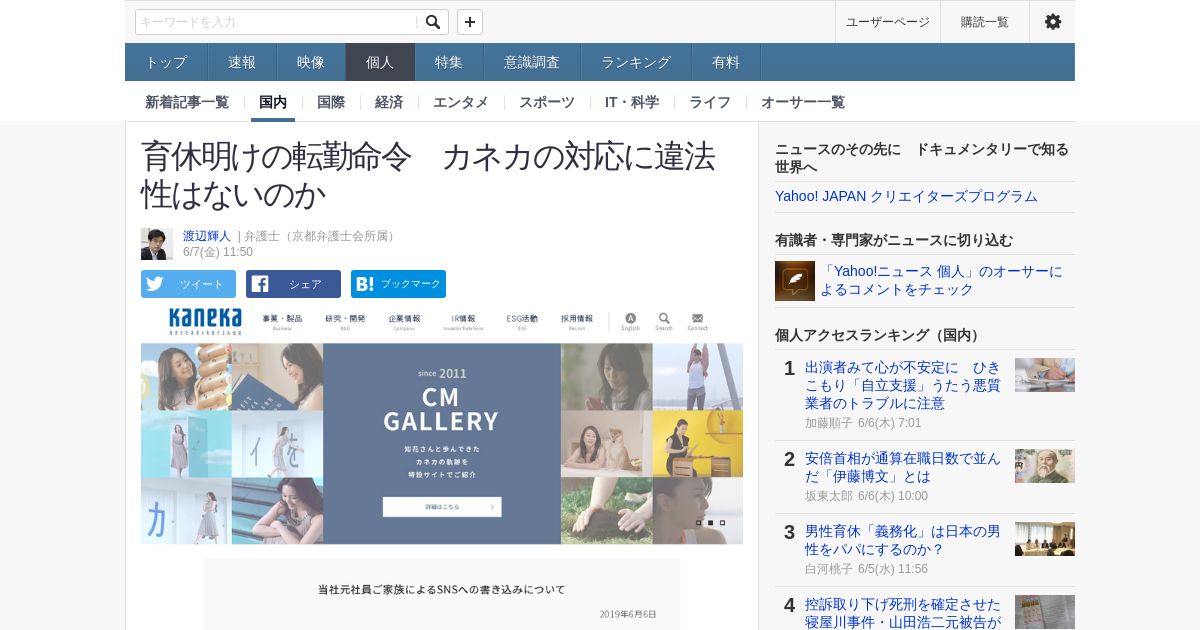Click 有識者・専門家がニュースに切り込む heading
This screenshot has height=630, width=1200.
pos(894,240)
